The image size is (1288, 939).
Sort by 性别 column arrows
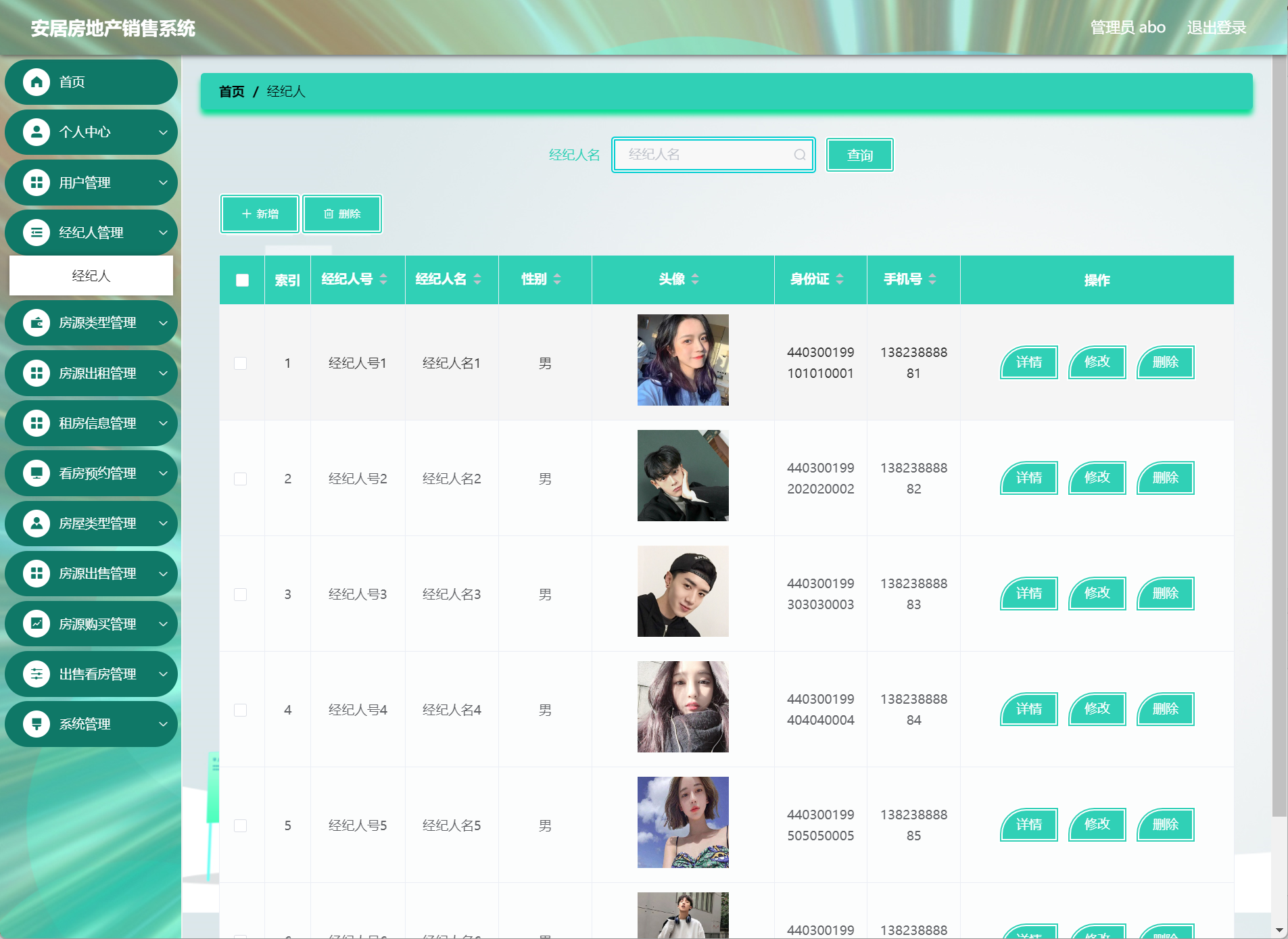(557, 279)
